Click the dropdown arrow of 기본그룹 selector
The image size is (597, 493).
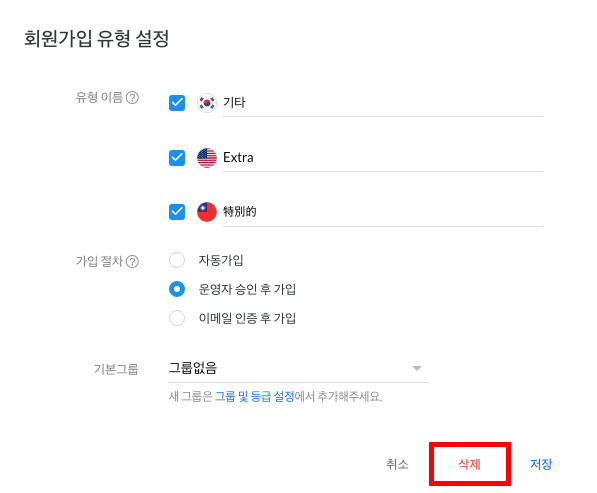[x=417, y=368]
